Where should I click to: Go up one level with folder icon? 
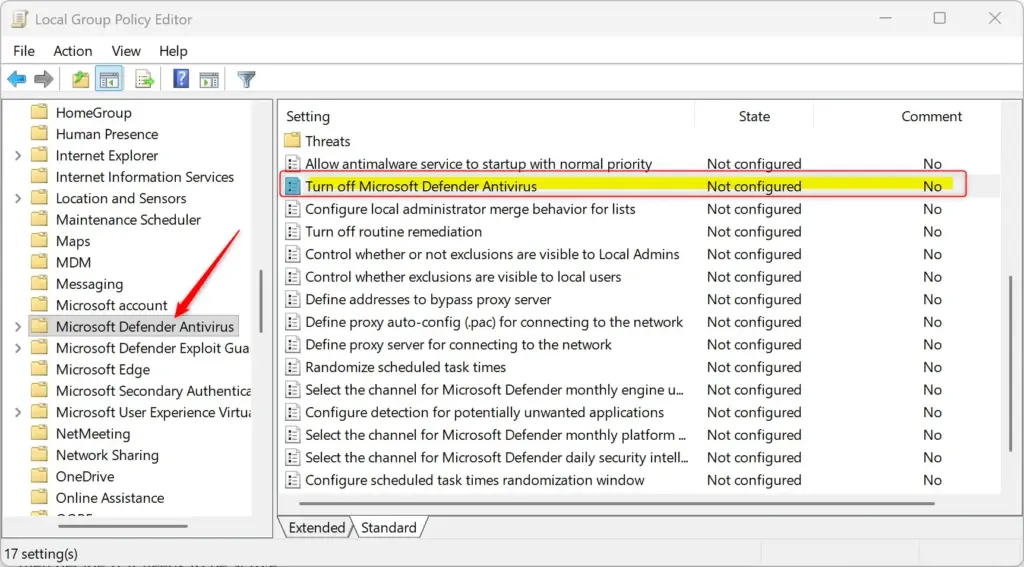click(x=80, y=80)
